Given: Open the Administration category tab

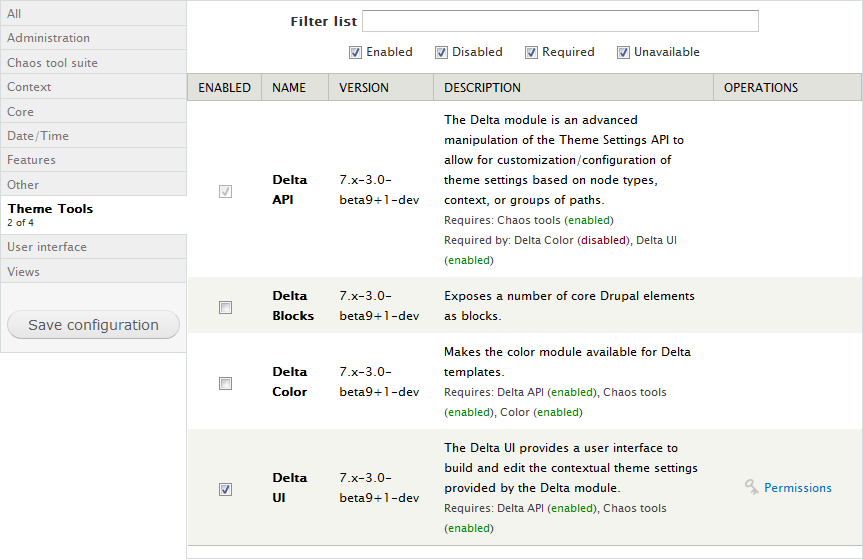Looking at the screenshot, I should point(93,38).
